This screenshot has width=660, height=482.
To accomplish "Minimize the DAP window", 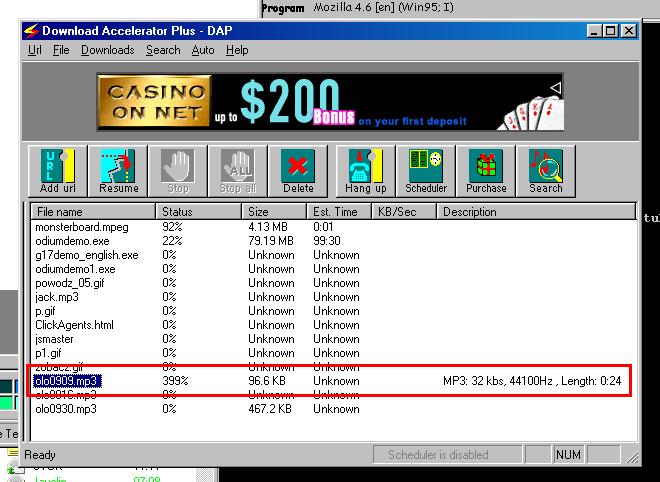I will (x=594, y=31).
